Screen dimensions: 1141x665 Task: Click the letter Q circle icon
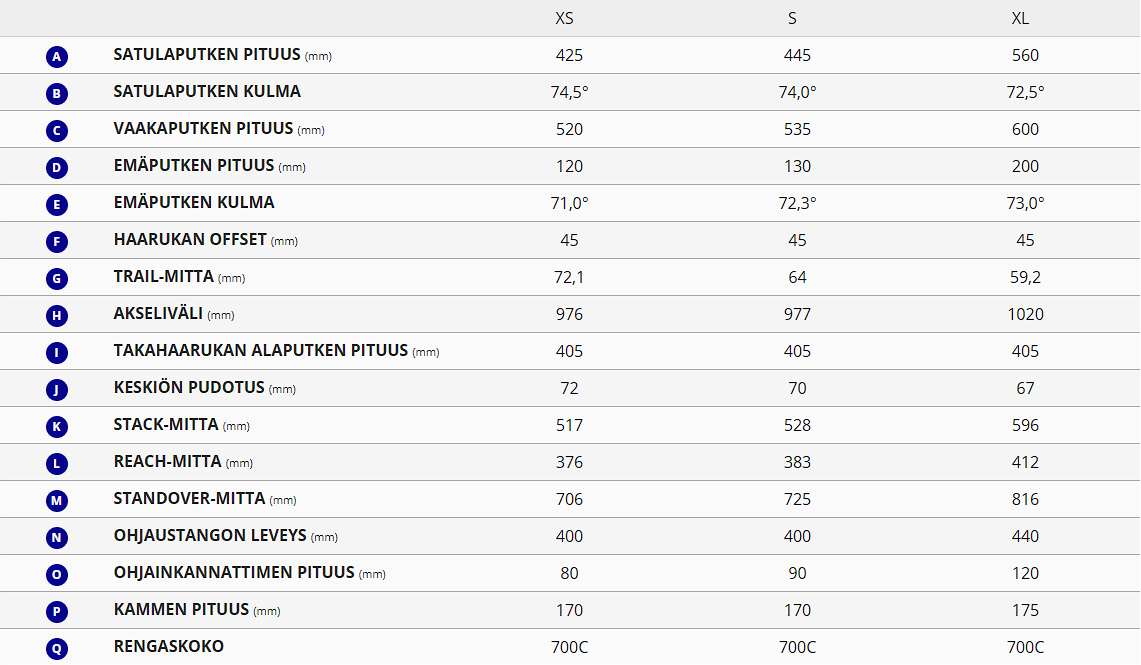click(57, 649)
